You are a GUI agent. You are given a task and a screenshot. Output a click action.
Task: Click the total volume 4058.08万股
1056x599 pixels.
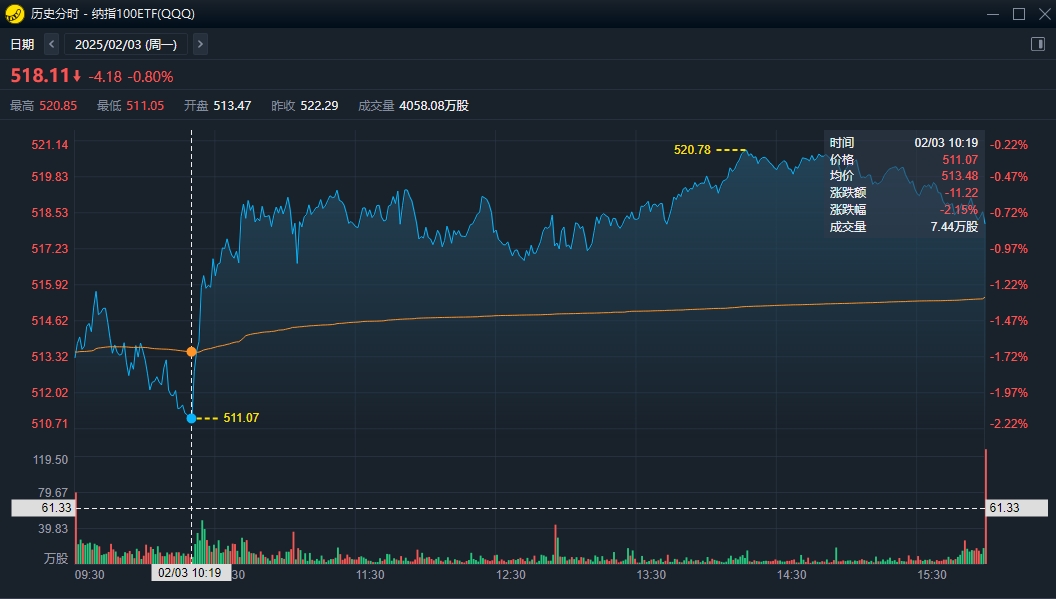(434, 106)
